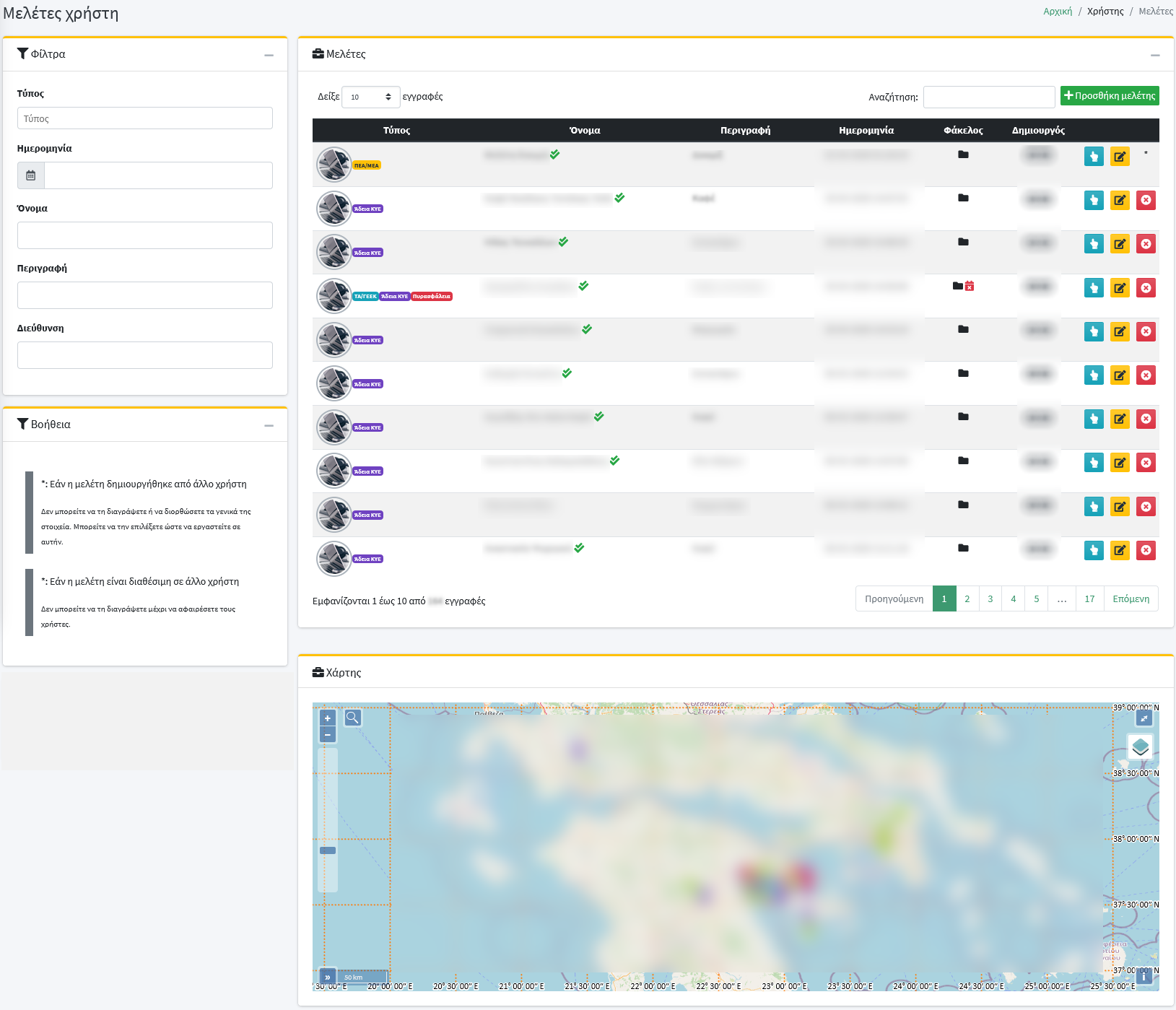The image size is (1176, 1010).
Task: Toggle map fullscreen mode
Action: pyautogui.click(x=1144, y=718)
